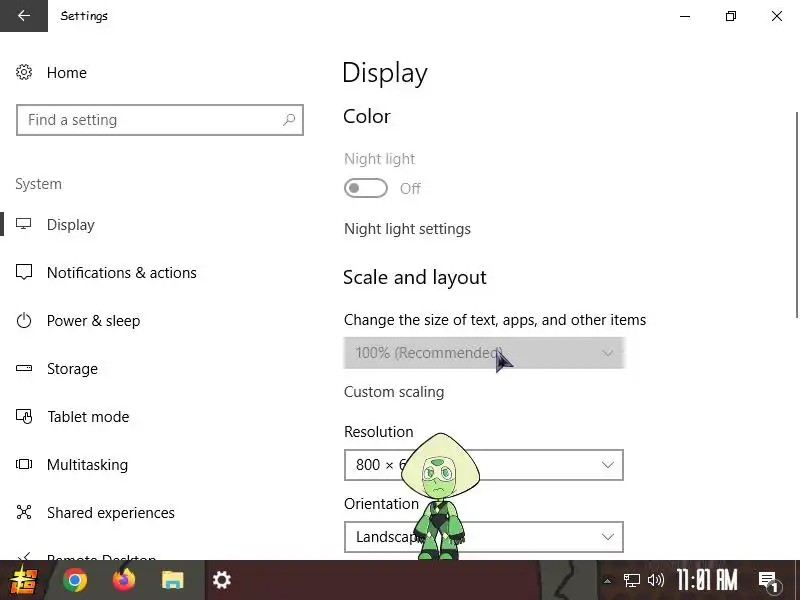Go back using the arrow button
800x600 pixels.
pos(23,16)
